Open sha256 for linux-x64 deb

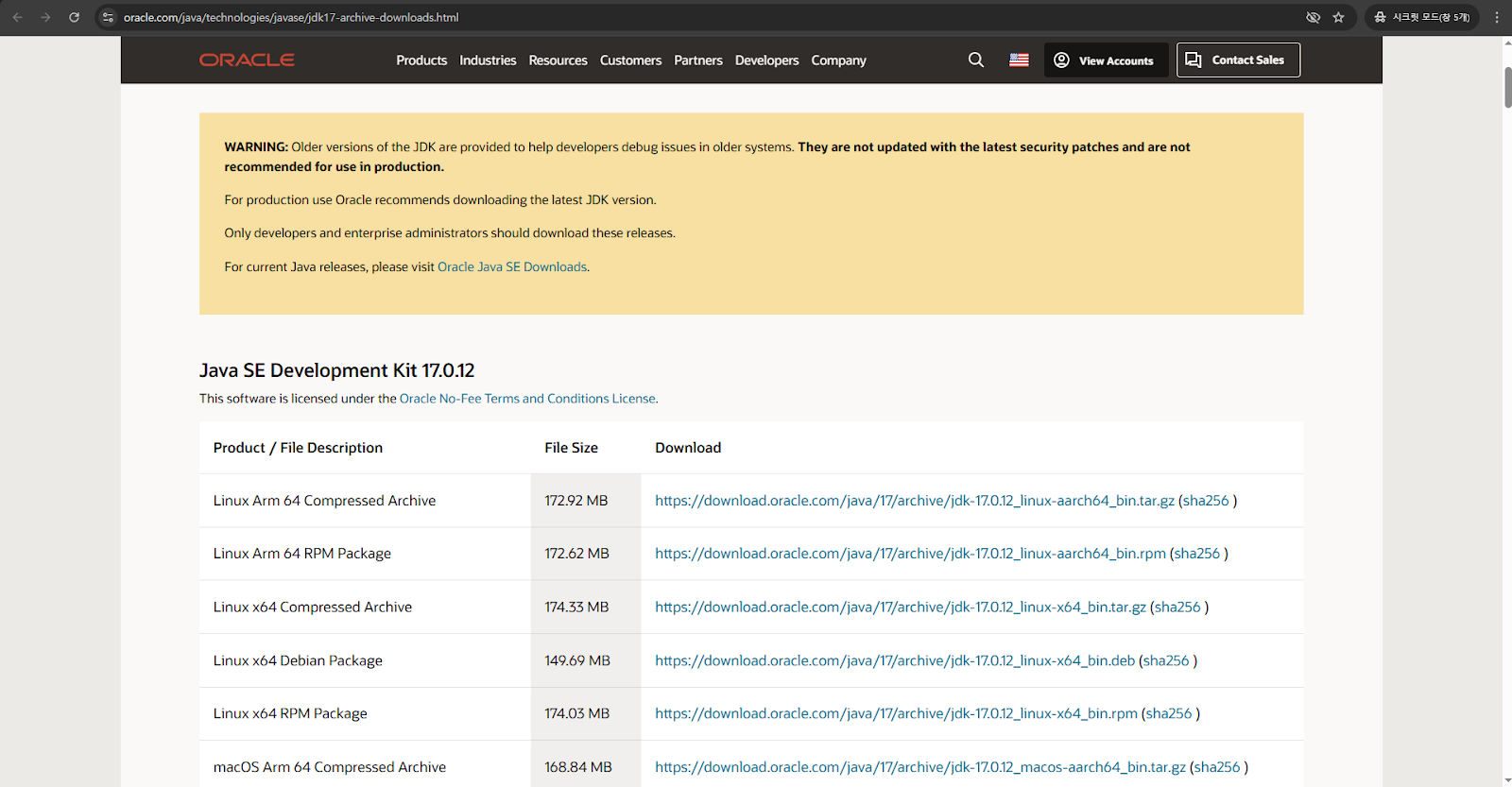pyautogui.click(x=1166, y=660)
